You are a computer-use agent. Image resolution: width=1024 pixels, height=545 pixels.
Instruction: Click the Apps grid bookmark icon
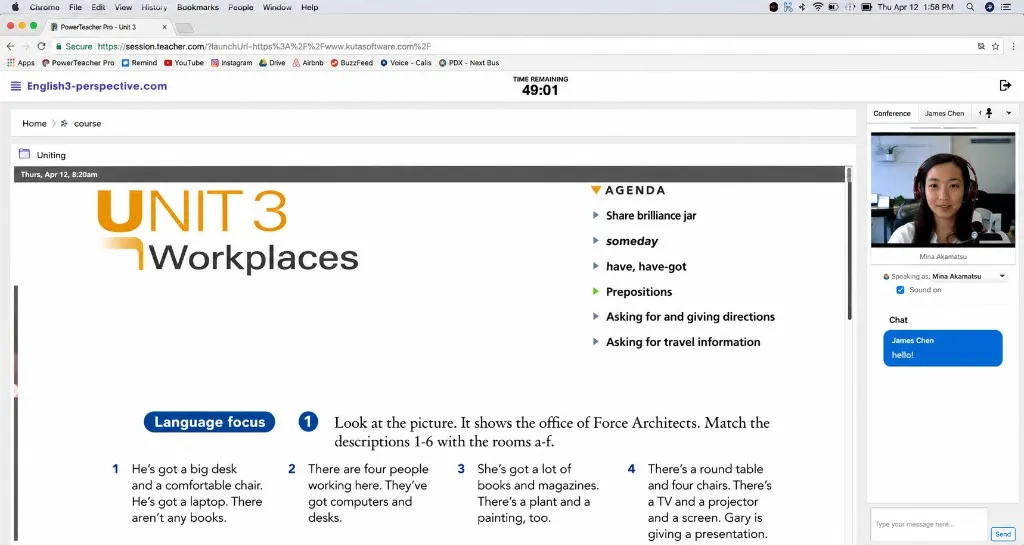10,63
